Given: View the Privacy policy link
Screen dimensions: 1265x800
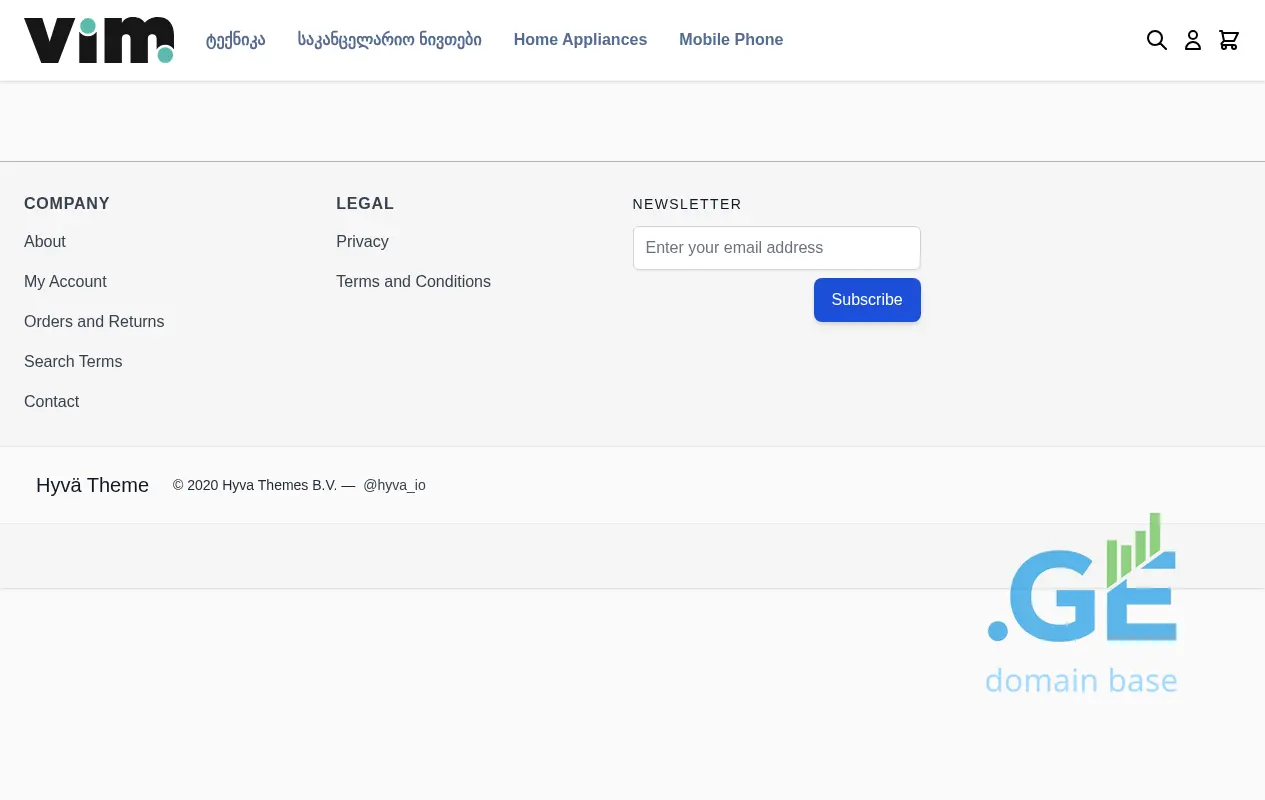Looking at the screenshot, I should (362, 242).
